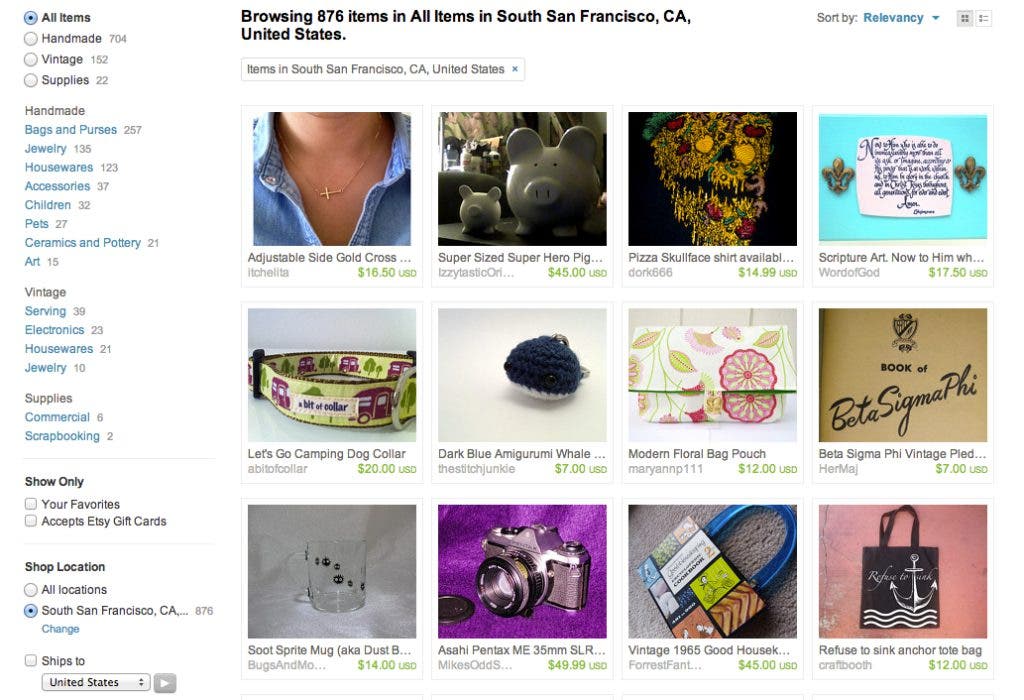Remove the South San Francisco location filter tag

(x=515, y=69)
